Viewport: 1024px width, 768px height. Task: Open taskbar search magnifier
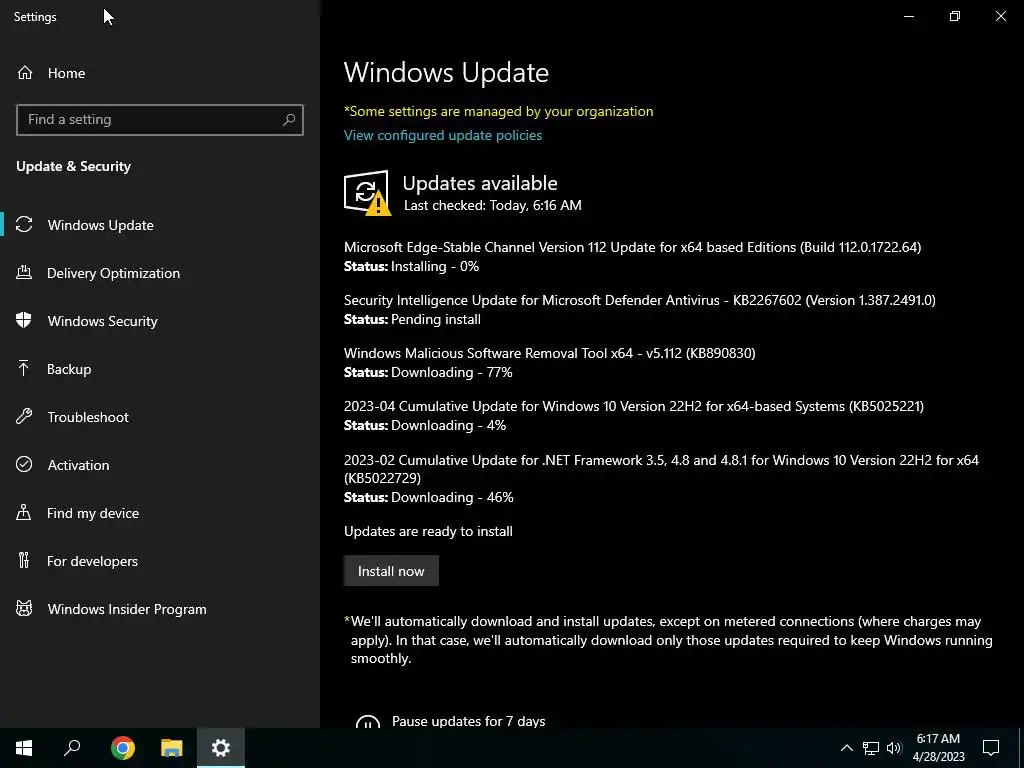(72, 748)
